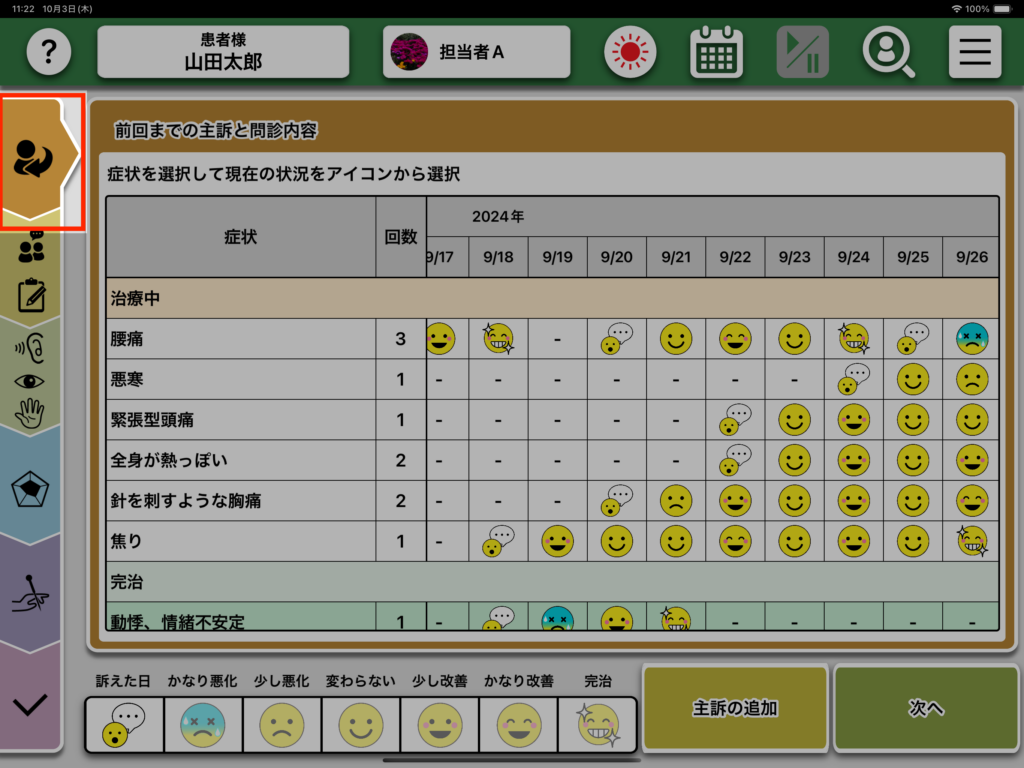This screenshot has height=768, width=1024.
Task: Click the 次へ button
Action: [x=925, y=708]
